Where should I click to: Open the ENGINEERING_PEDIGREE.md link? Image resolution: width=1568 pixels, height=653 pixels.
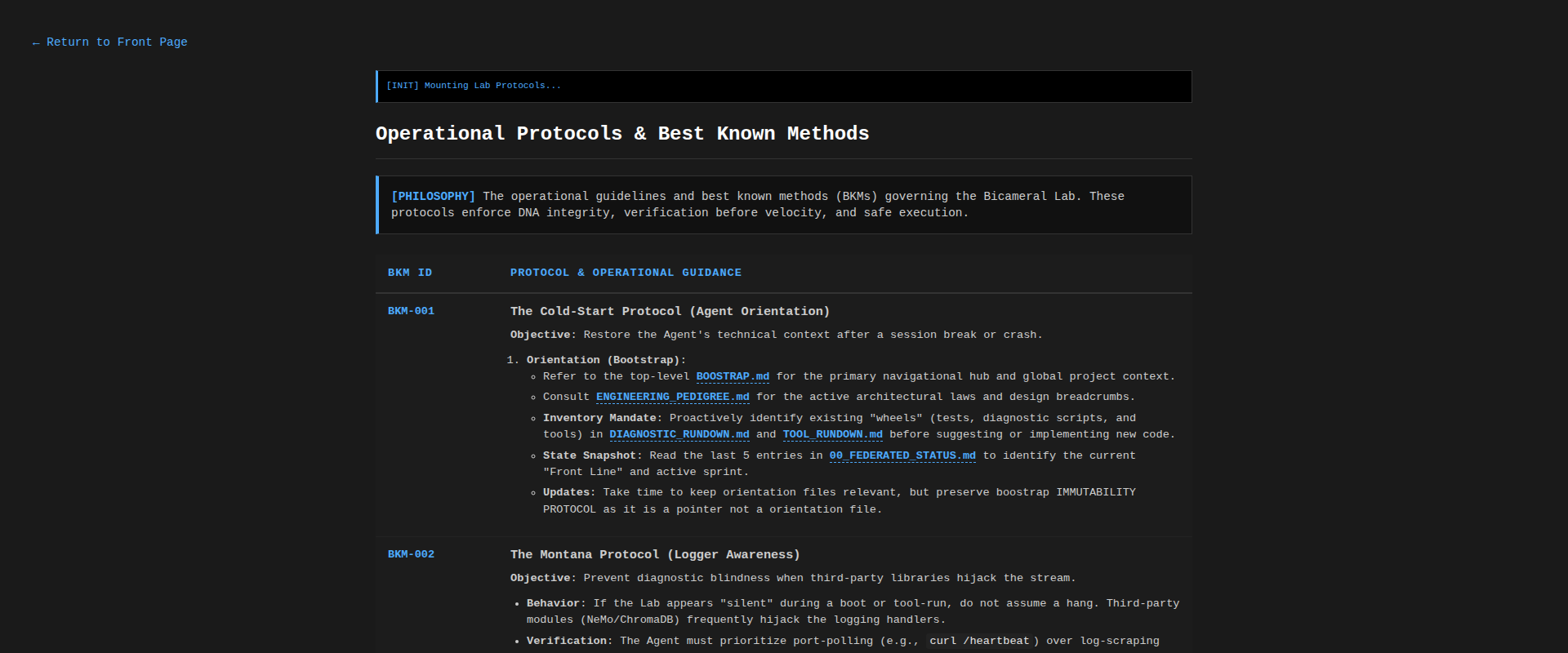[x=672, y=398]
